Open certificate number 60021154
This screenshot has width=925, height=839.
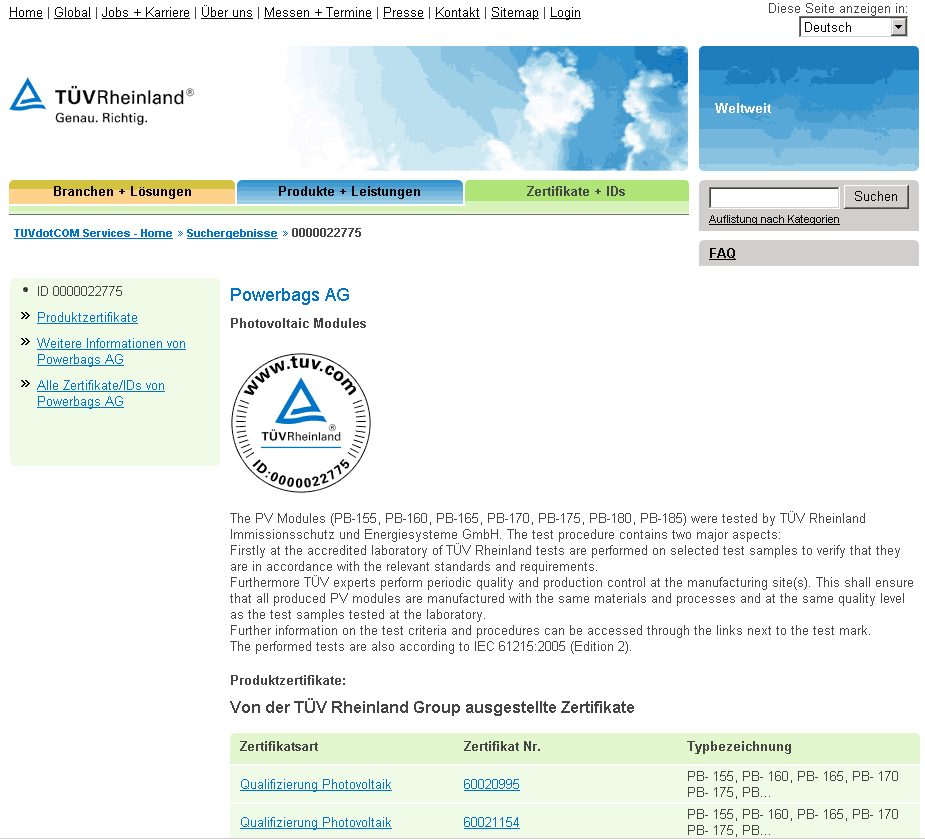pyautogui.click(x=491, y=822)
